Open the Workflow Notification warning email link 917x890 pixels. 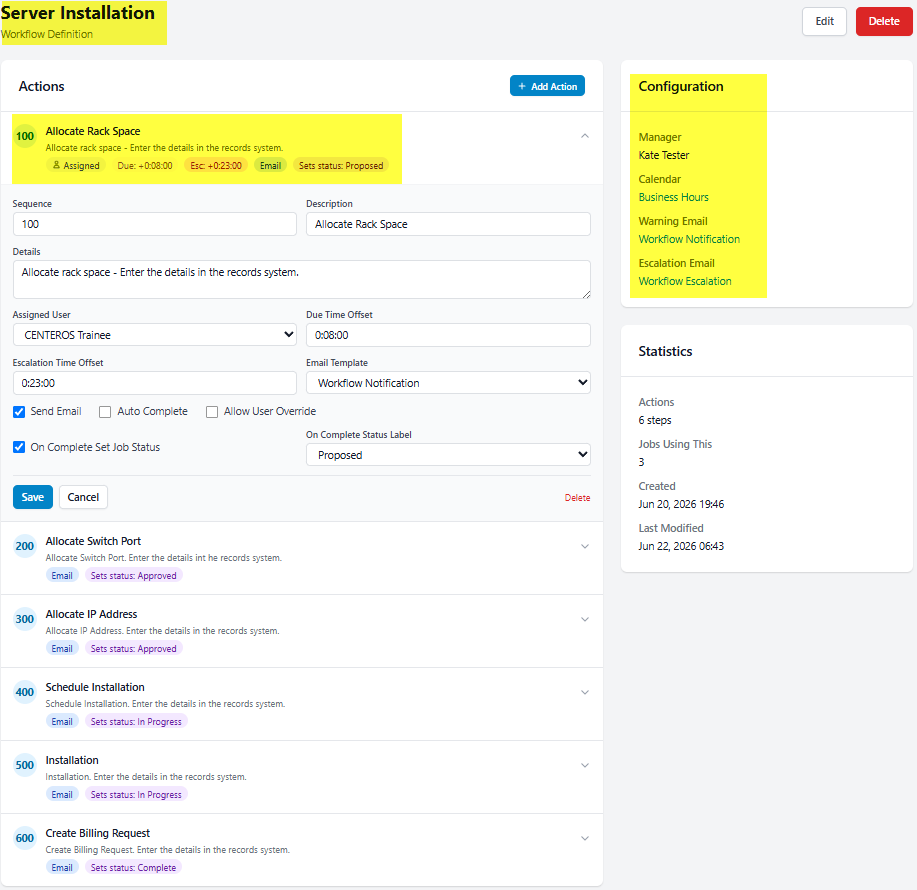click(x=689, y=239)
